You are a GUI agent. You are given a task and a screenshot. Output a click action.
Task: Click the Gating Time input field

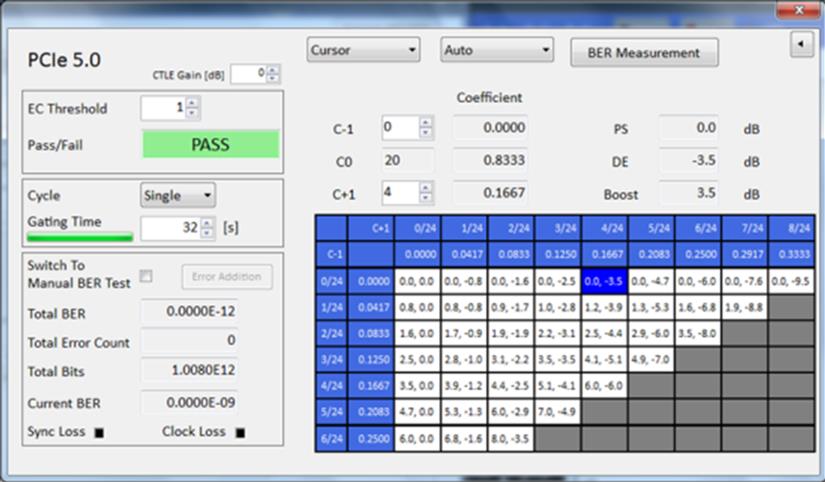tap(171, 228)
